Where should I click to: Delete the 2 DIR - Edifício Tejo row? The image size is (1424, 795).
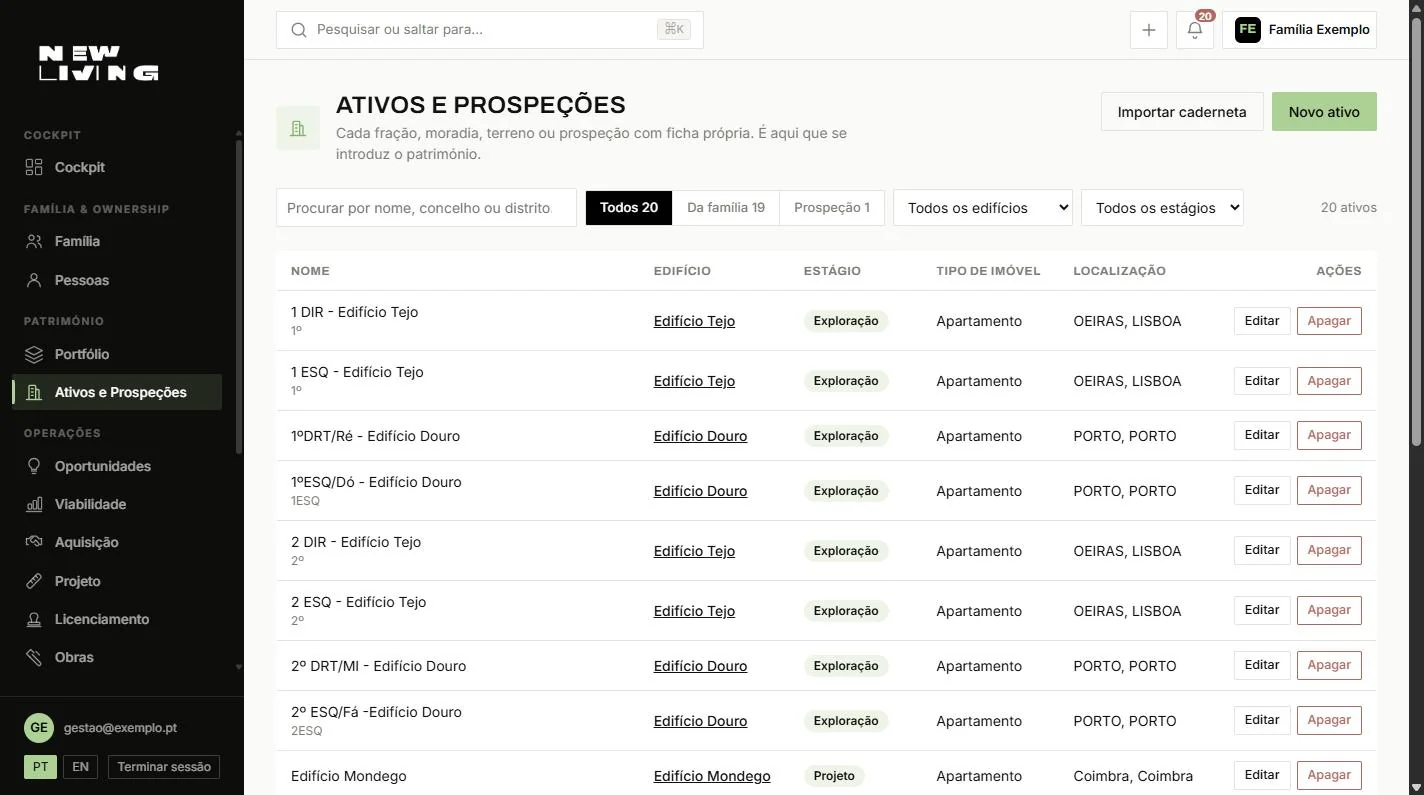pos(1329,550)
